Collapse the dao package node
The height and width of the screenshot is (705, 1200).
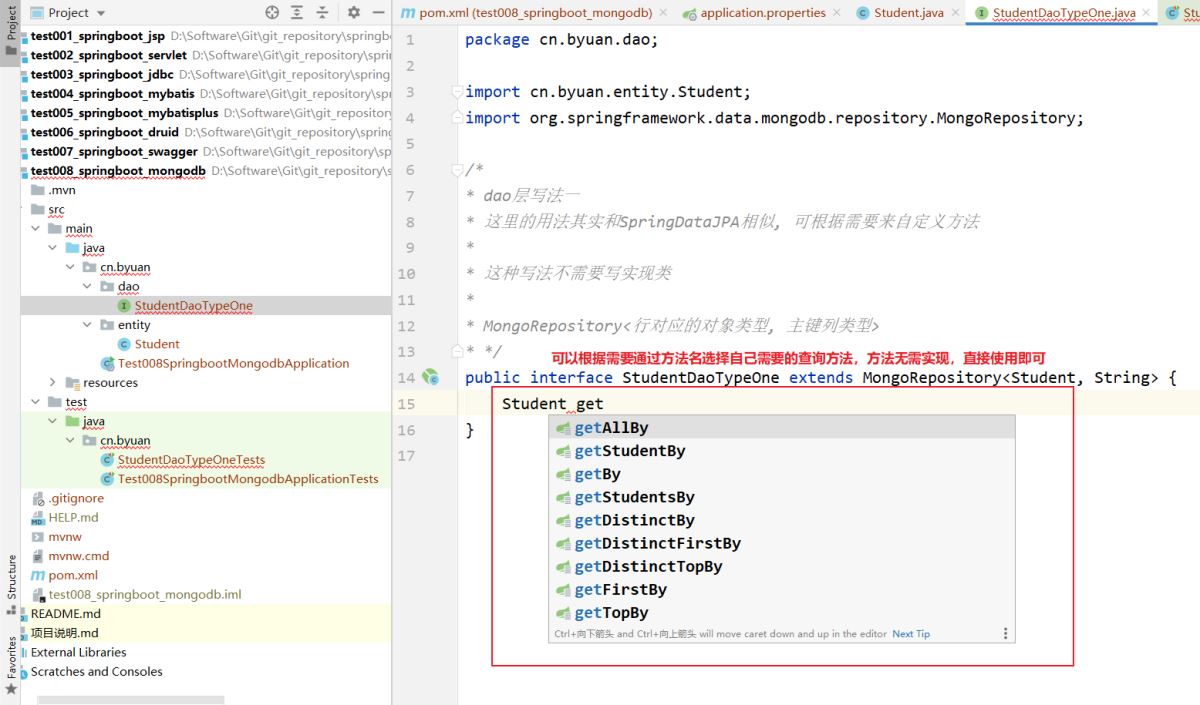pyautogui.click(x=88, y=287)
